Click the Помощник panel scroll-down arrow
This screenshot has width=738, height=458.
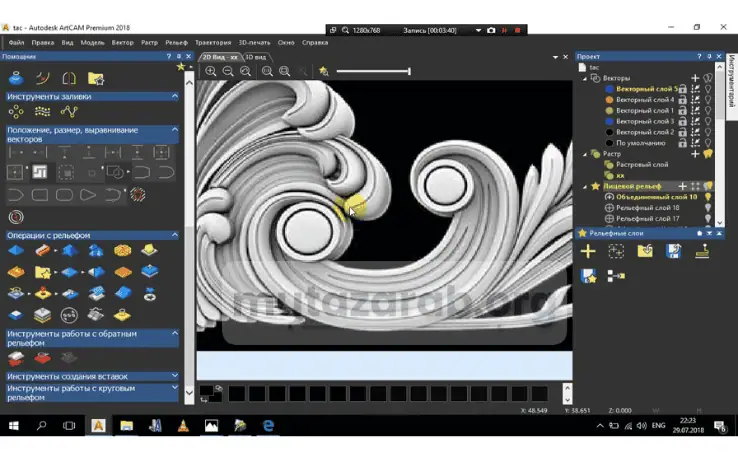tap(189, 393)
